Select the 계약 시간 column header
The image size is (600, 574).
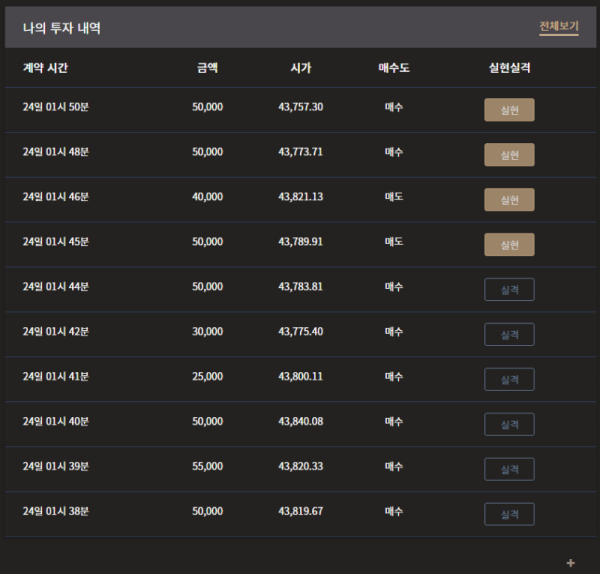tap(45, 68)
